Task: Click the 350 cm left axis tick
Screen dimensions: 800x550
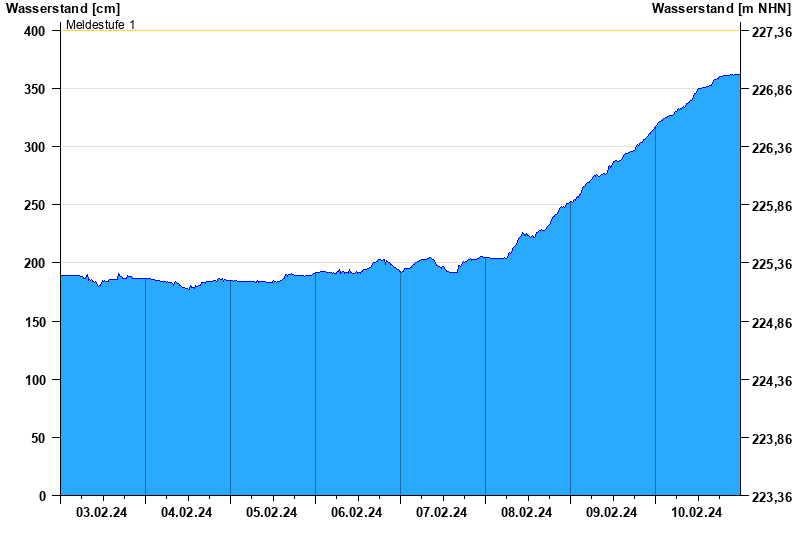Action: click(x=35, y=89)
